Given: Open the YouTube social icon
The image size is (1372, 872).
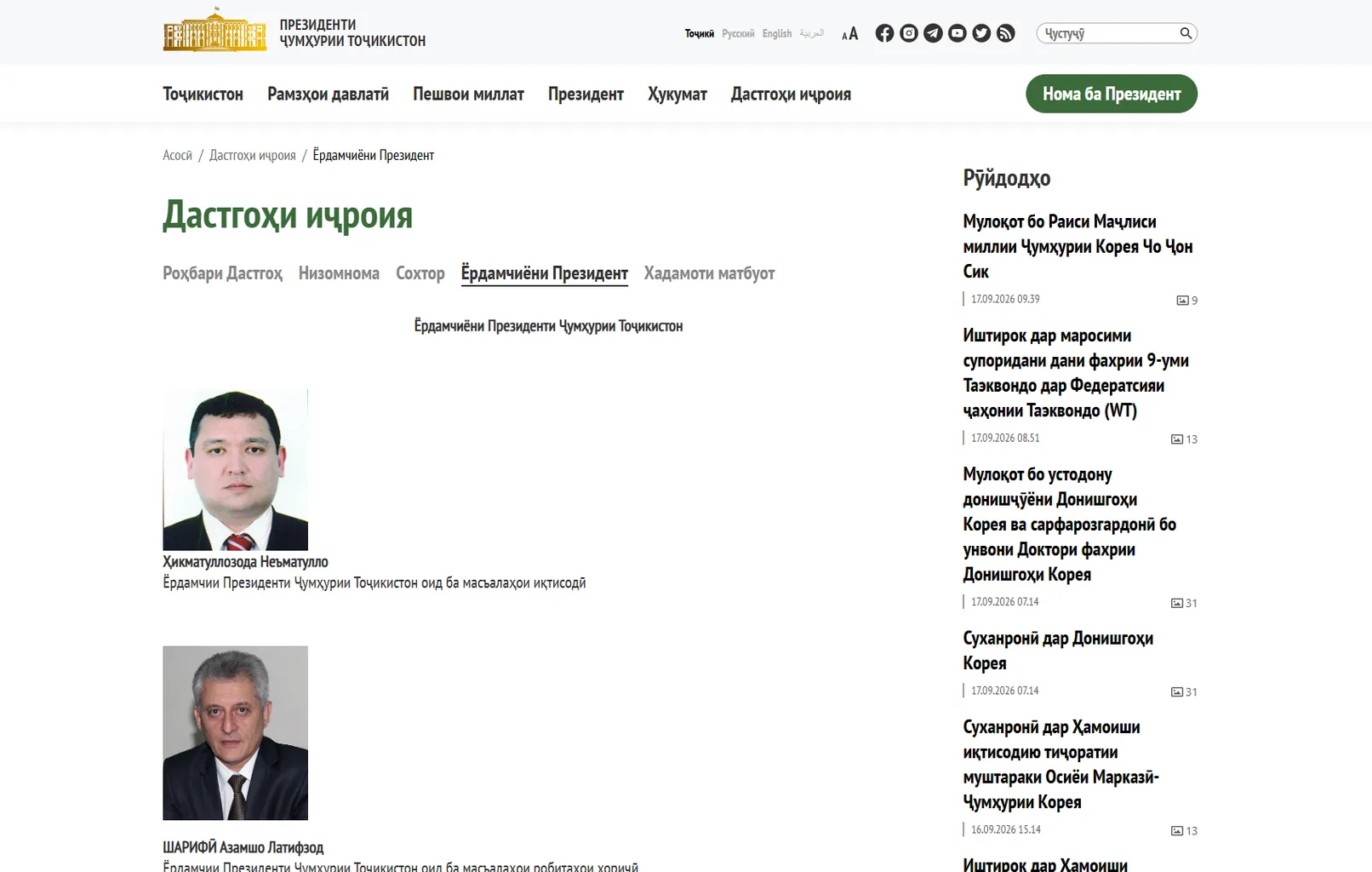Looking at the screenshot, I should [x=958, y=33].
